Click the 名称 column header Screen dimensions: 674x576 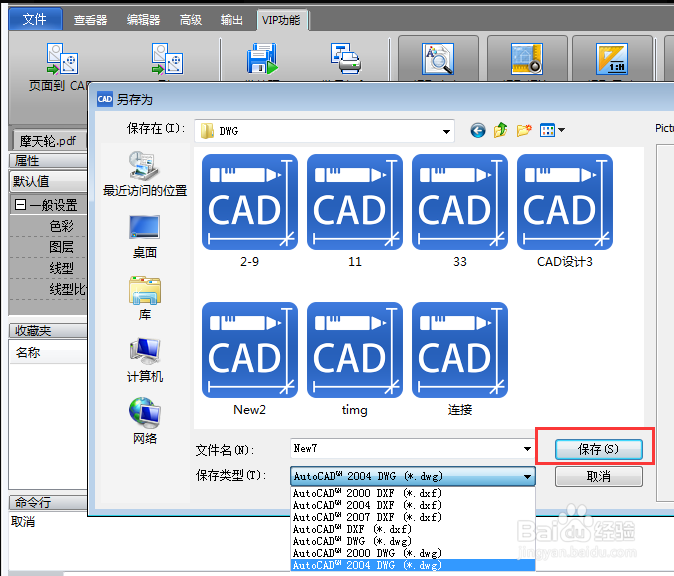[x=48, y=353]
